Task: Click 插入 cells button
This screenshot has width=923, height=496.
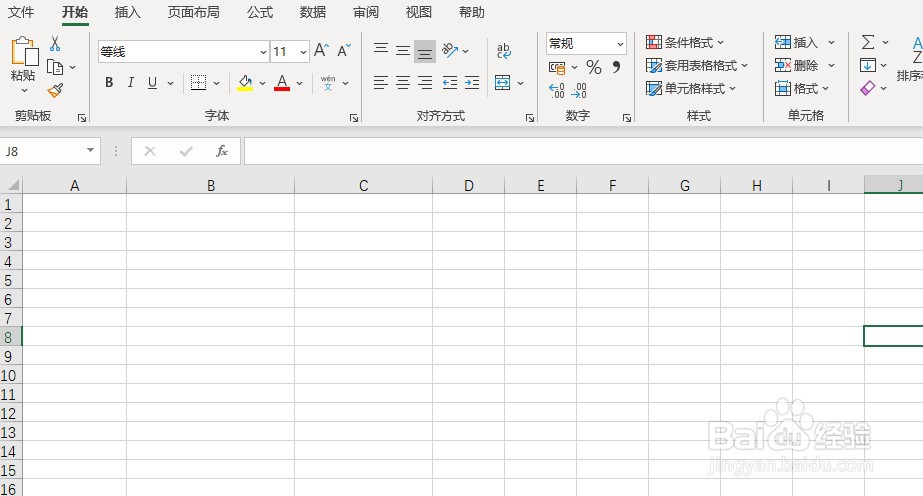Action: point(796,42)
